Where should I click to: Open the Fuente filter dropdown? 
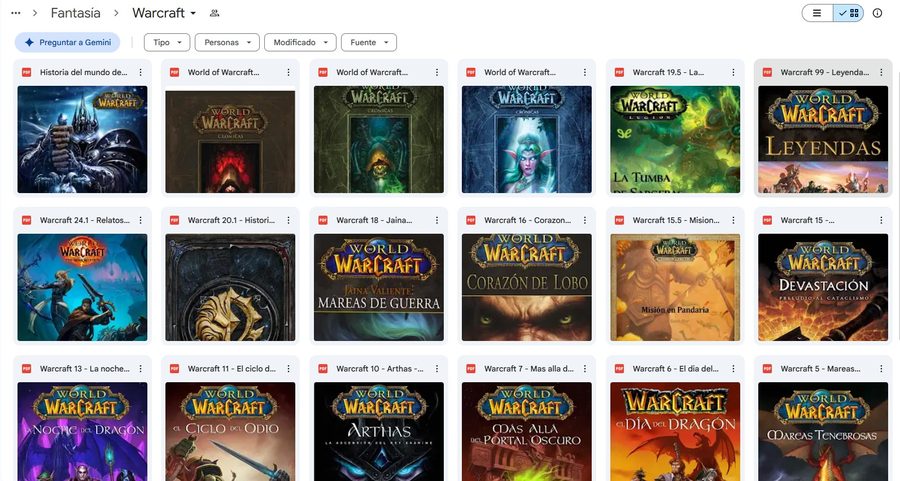coord(369,42)
